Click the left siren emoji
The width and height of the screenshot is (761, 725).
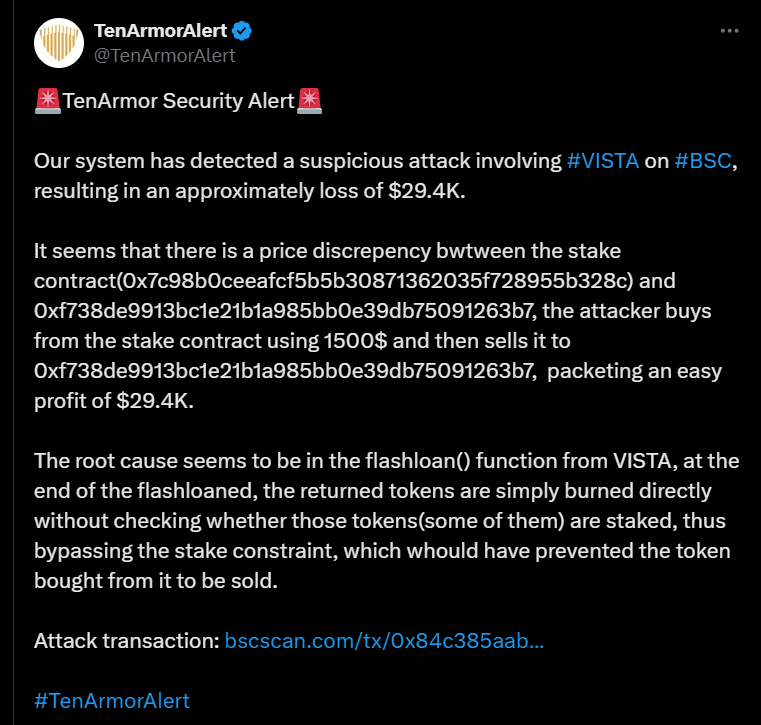pyautogui.click(x=46, y=101)
